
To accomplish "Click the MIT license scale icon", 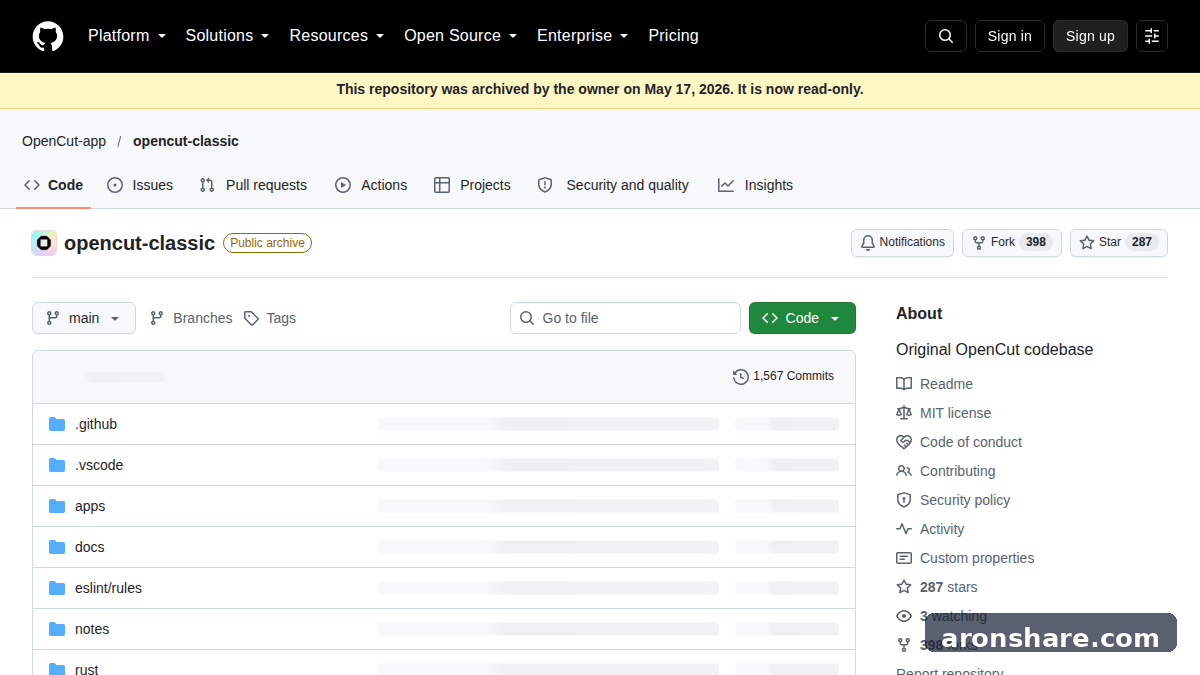I will click(x=904, y=413).
